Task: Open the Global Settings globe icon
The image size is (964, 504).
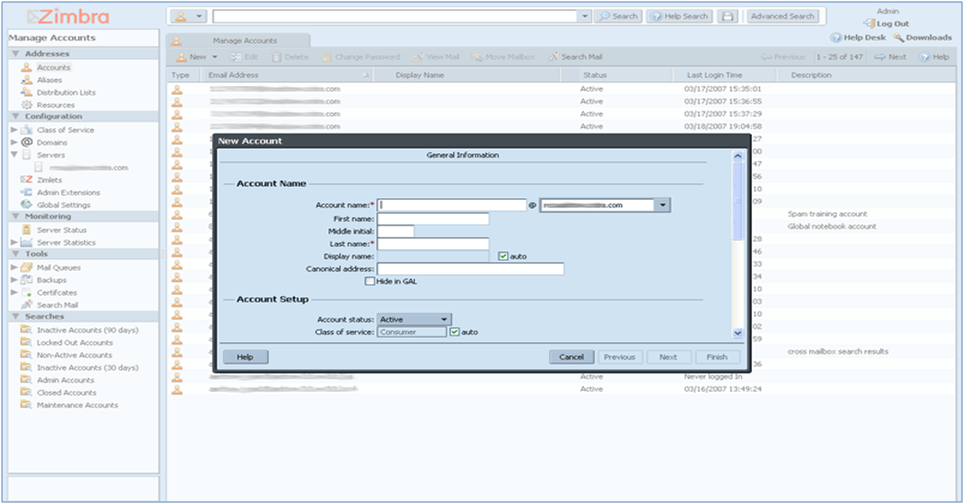Action: (26, 205)
